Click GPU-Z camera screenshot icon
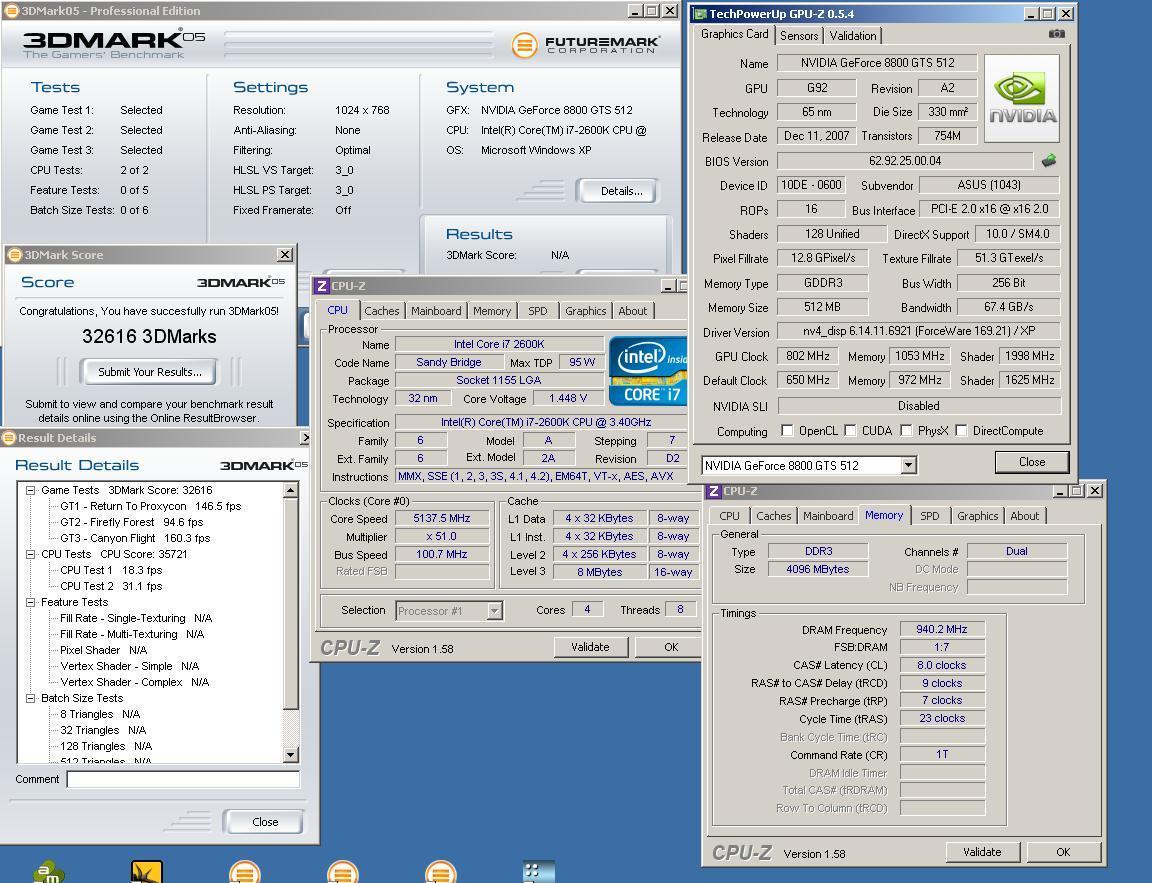Image resolution: width=1152 pixels, height=883 pixels. pos(1056,34)
